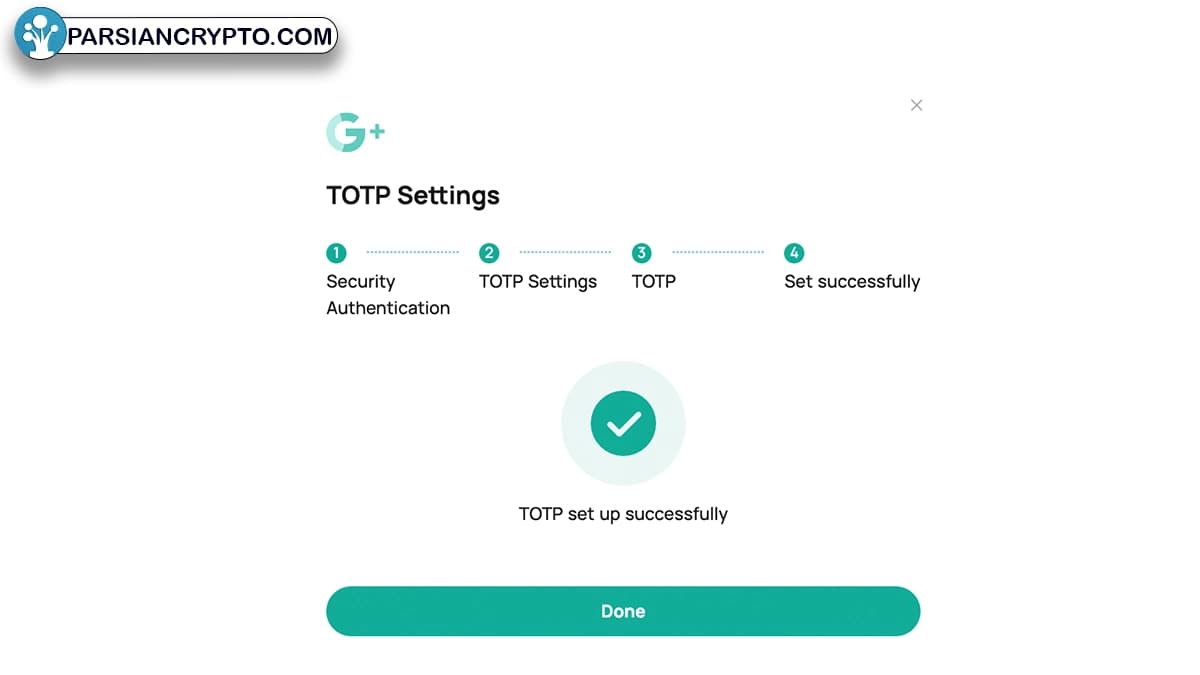Click the green G letter logo
This screenshot has width=1200, height=675.
(x=346, y=132)
